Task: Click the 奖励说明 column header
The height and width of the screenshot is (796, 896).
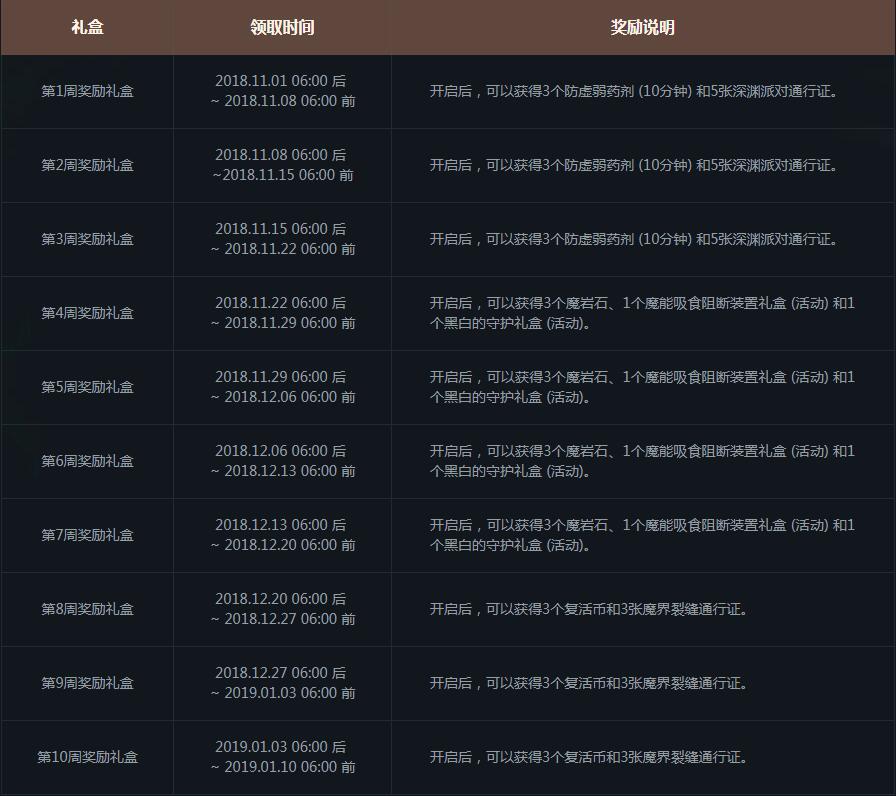Action: point(642,28)
